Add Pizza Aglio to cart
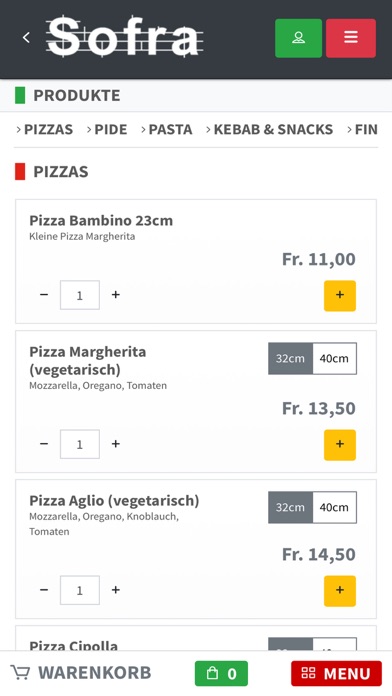This screenshot has width=392, height=696. click(340, 591)
